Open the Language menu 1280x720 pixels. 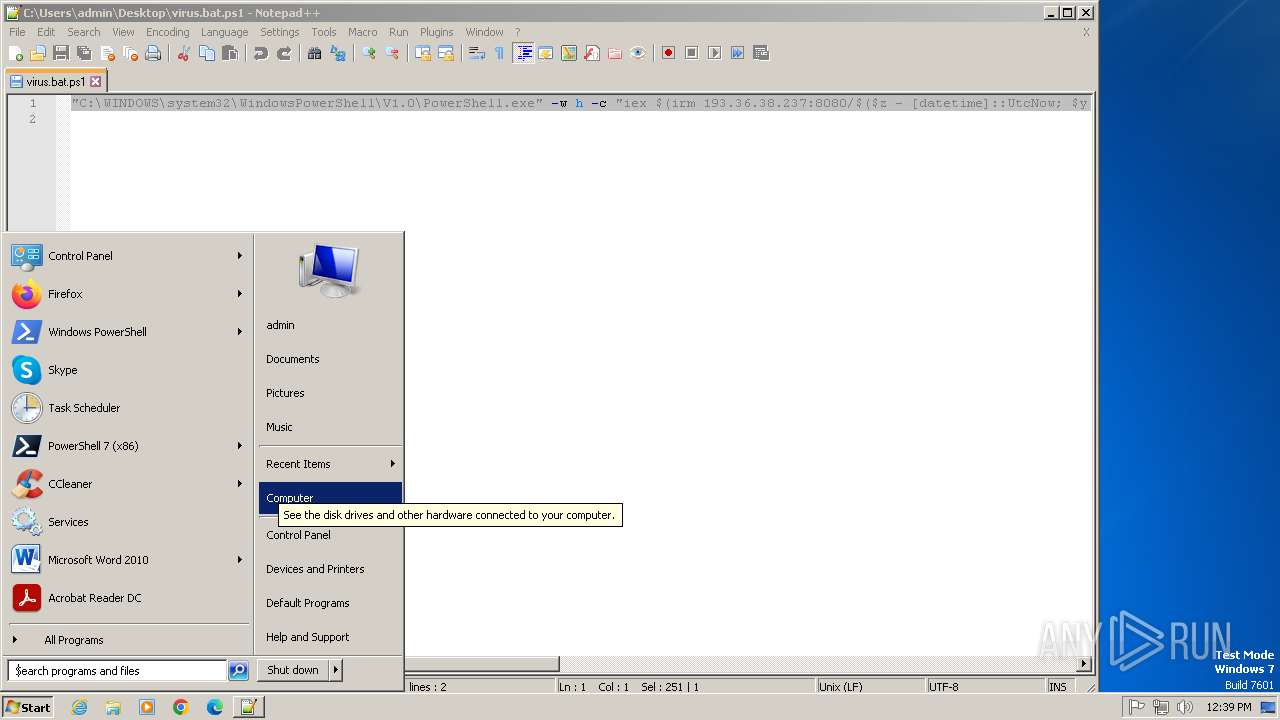224,32
